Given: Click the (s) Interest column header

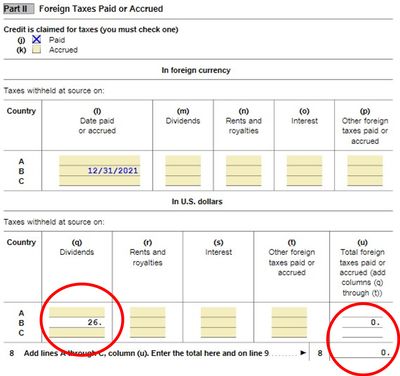Looking at the screenshot, I should (218, 247).
